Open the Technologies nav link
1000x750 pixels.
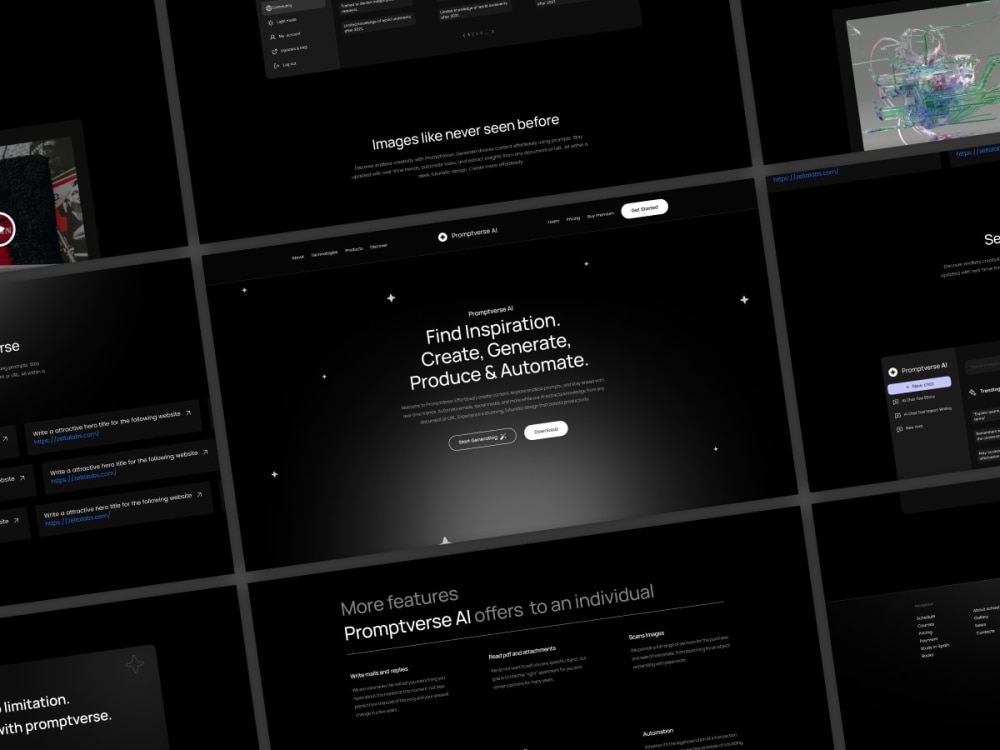pos(324,253)
